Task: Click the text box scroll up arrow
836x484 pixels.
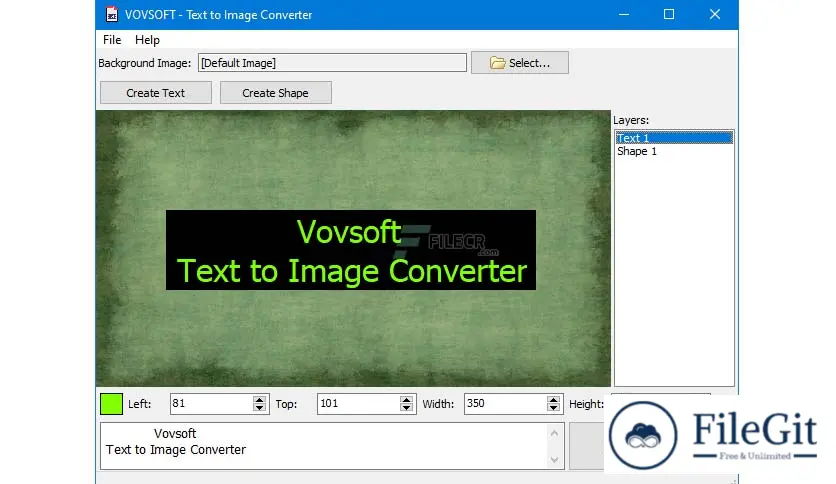Action: [x=554, y=433]
